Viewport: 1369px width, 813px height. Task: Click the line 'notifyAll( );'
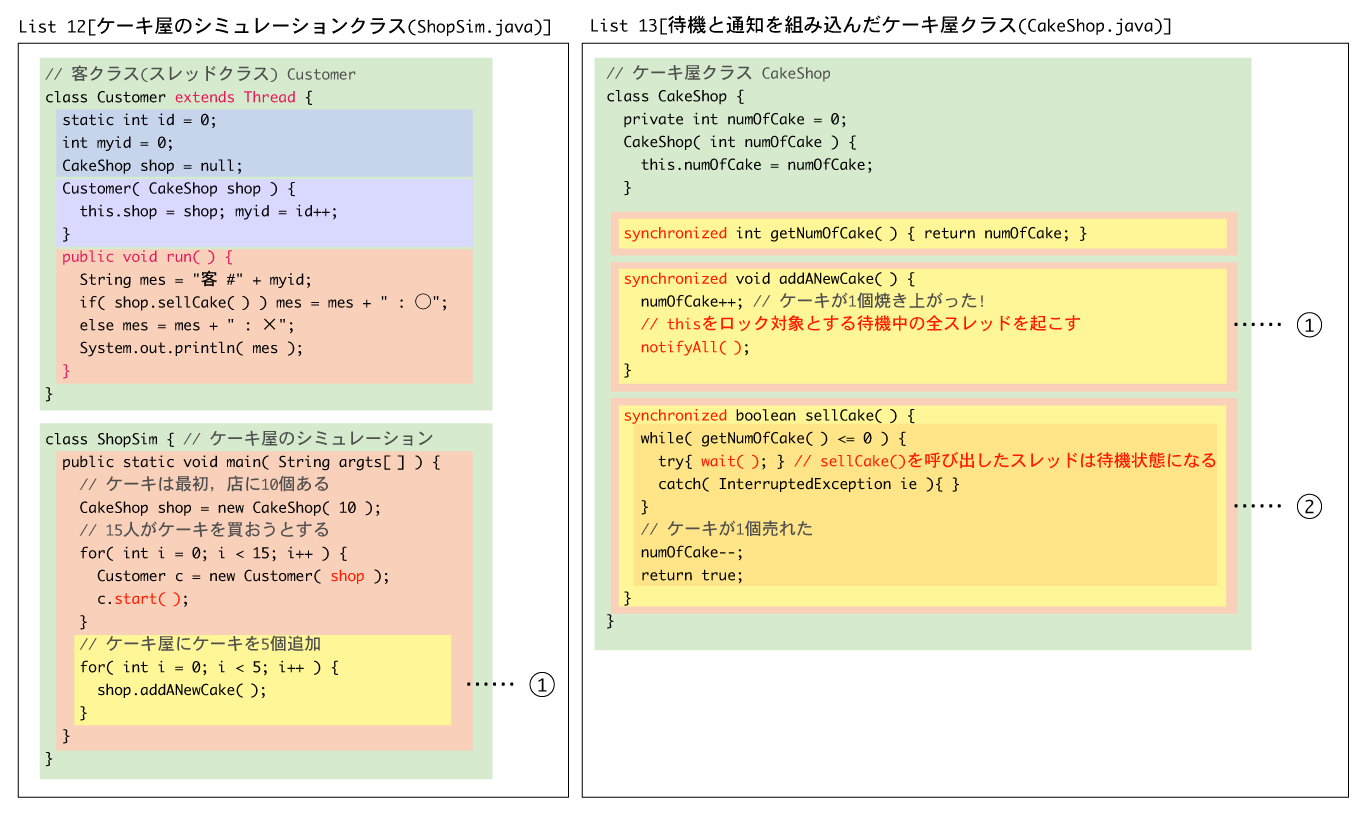coord(695,347)
